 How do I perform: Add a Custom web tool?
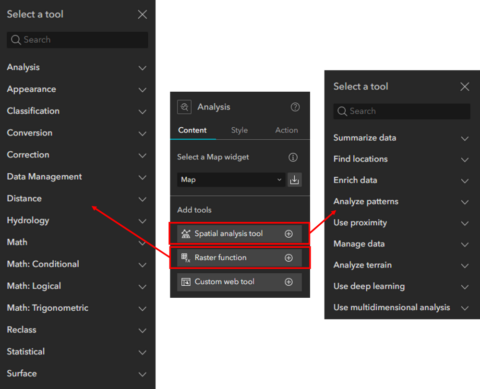pyautogui.click(x=239, y=282)
